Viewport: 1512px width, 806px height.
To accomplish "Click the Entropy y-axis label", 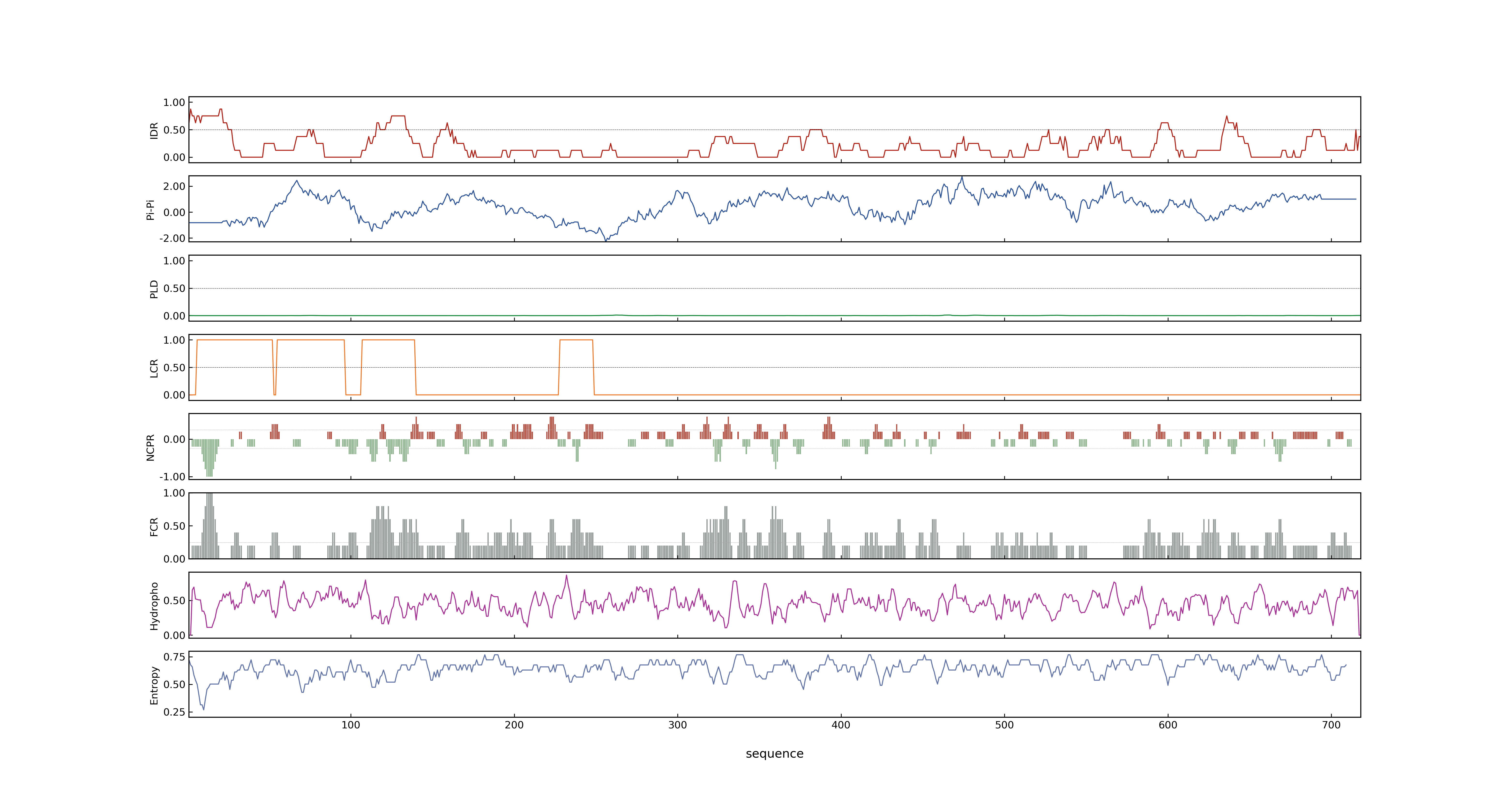I will 154,685.
